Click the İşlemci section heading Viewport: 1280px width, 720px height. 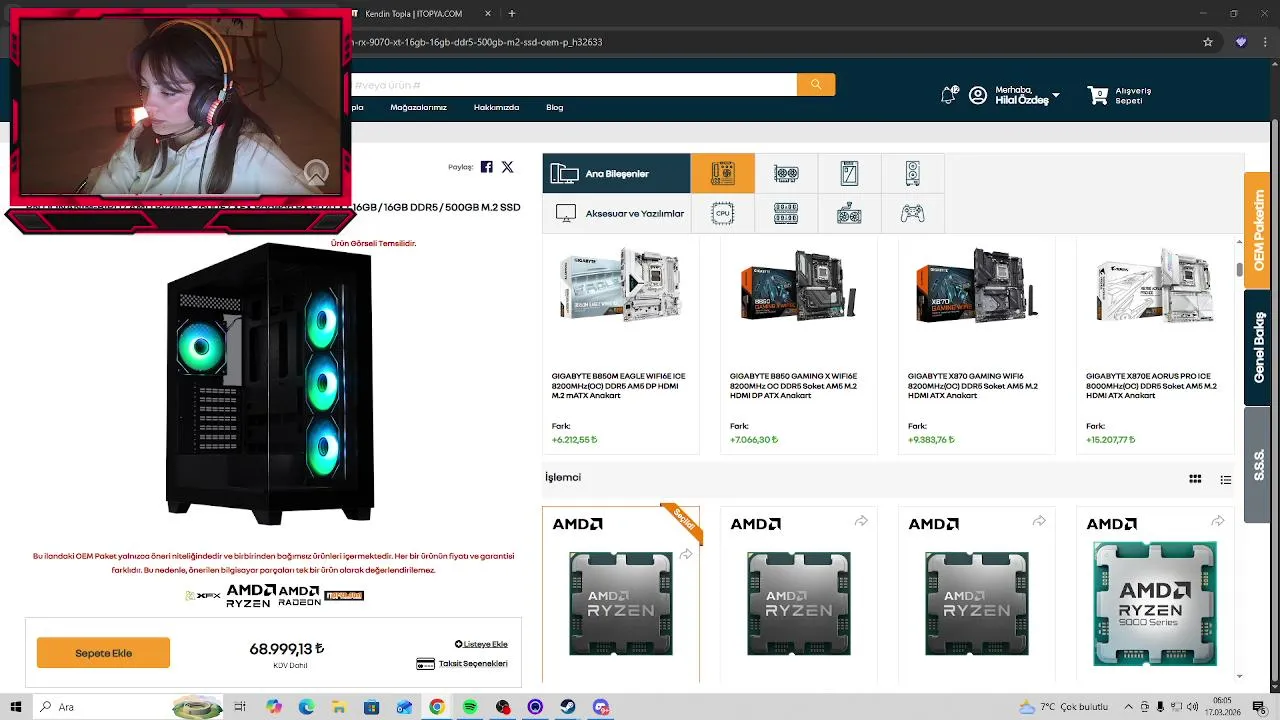(x=563, y=478)
